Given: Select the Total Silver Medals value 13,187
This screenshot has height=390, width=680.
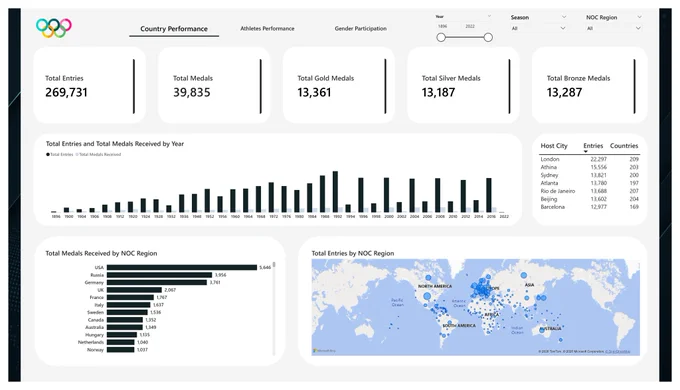Looking at the screenshot, I should pyautogui.click(x=438, y=92).
